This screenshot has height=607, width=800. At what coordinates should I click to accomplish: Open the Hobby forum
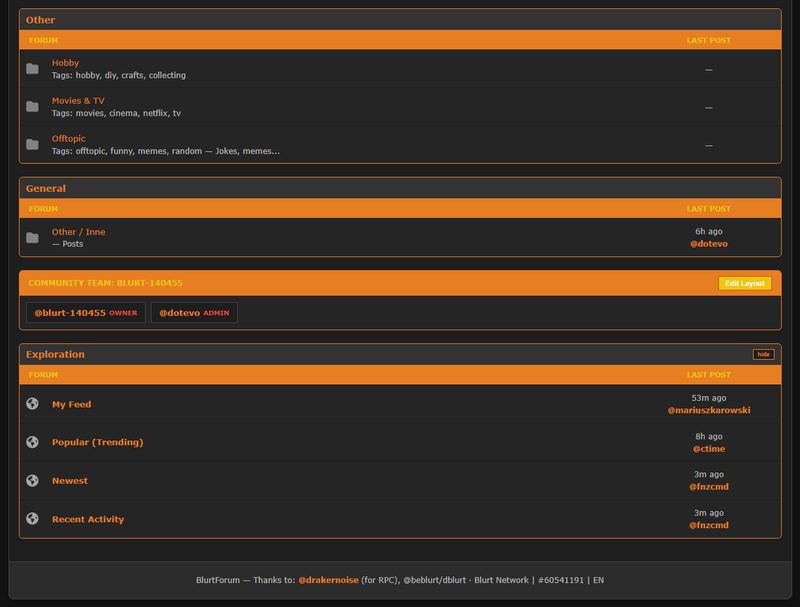[x=65, y=63]
